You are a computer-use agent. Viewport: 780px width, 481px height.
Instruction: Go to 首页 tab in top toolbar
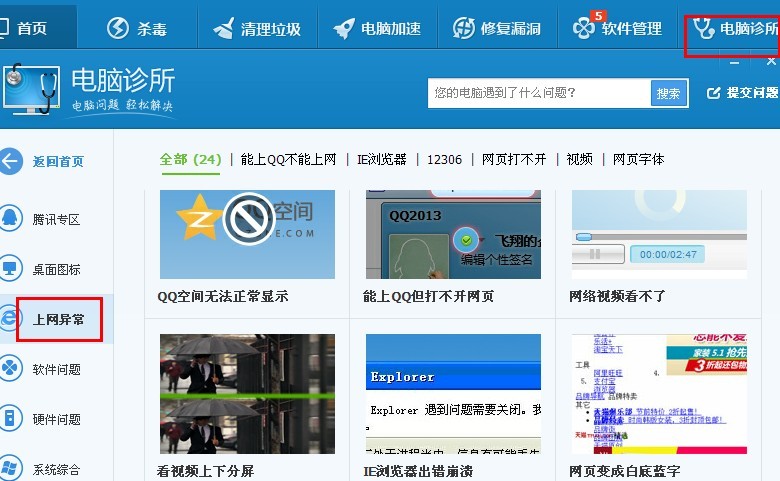[32, 28]
